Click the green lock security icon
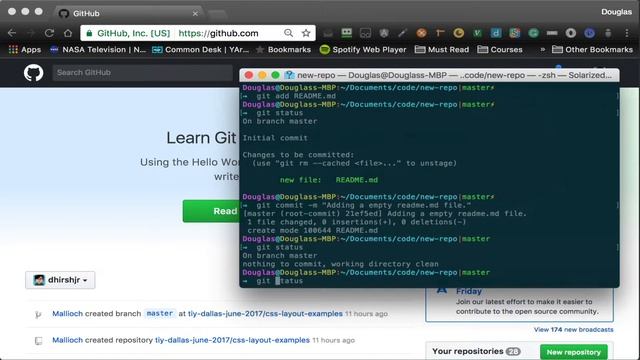 (89, 33)
